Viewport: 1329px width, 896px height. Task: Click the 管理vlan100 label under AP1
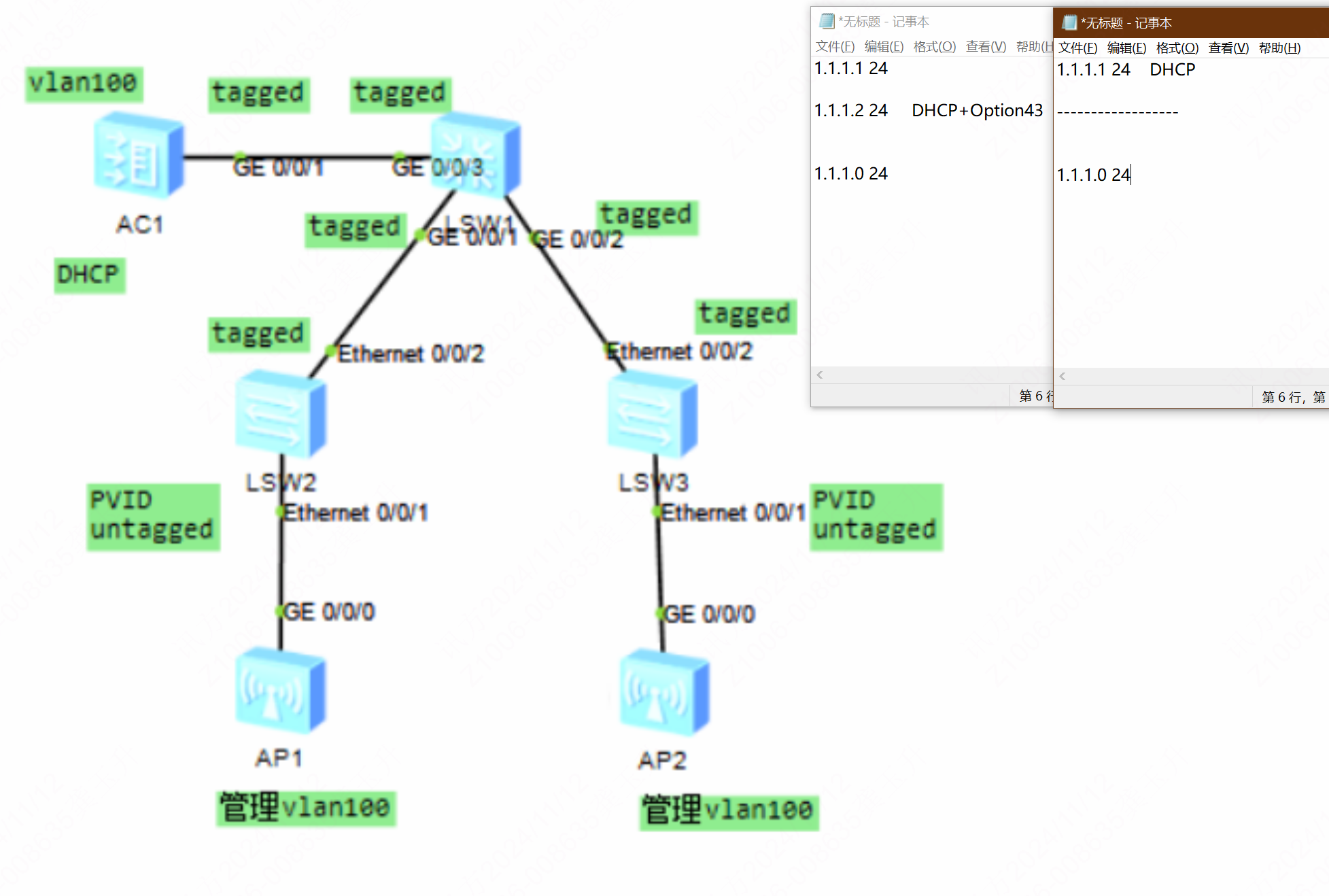pos(306,809)
